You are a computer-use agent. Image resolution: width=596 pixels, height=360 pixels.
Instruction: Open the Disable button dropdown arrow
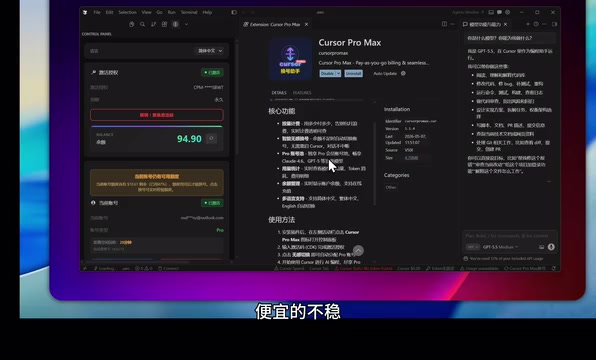(x=338, y=73)
